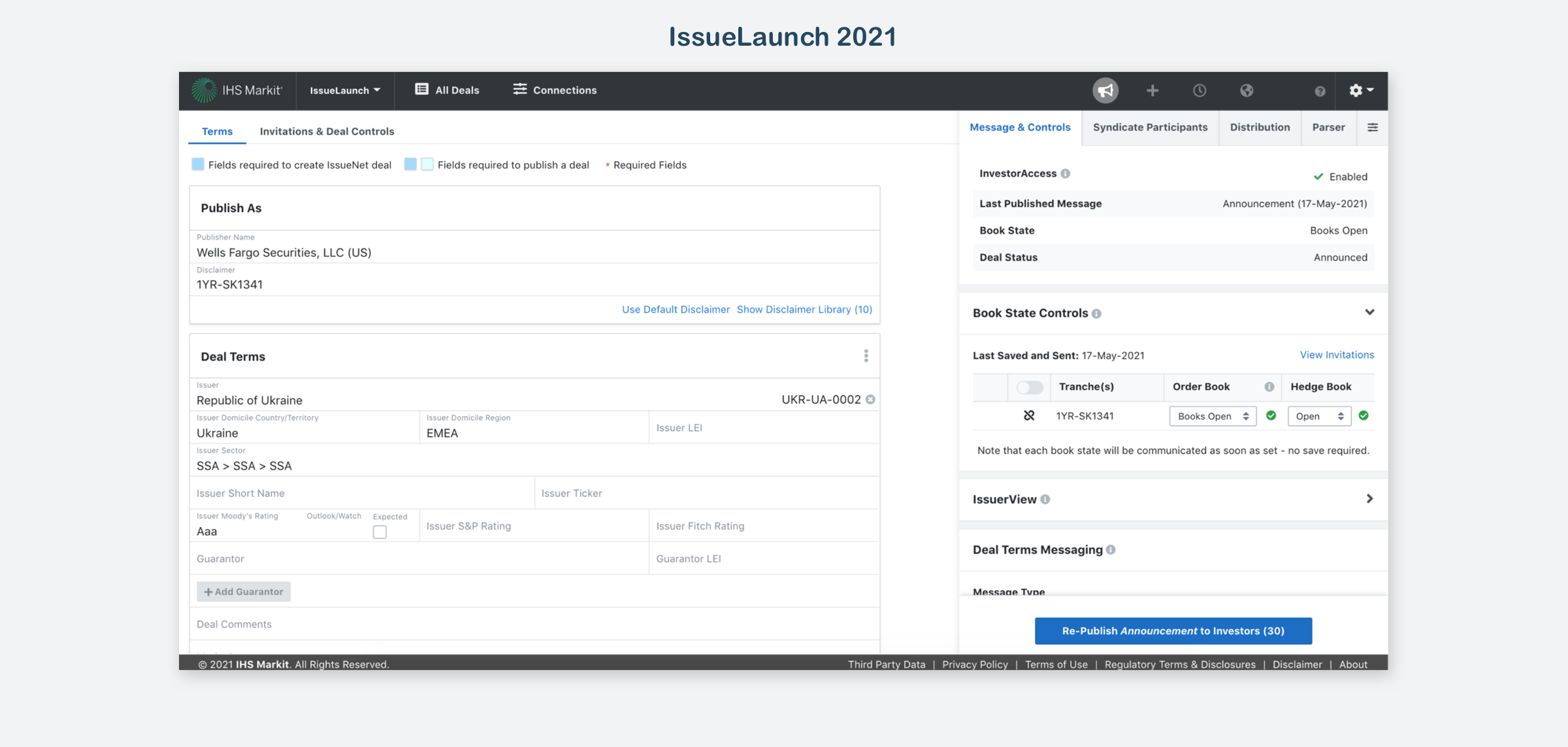Click the Order Book info icon
The height and width of the screenshot is (747, 1568).
[1269, 387]
